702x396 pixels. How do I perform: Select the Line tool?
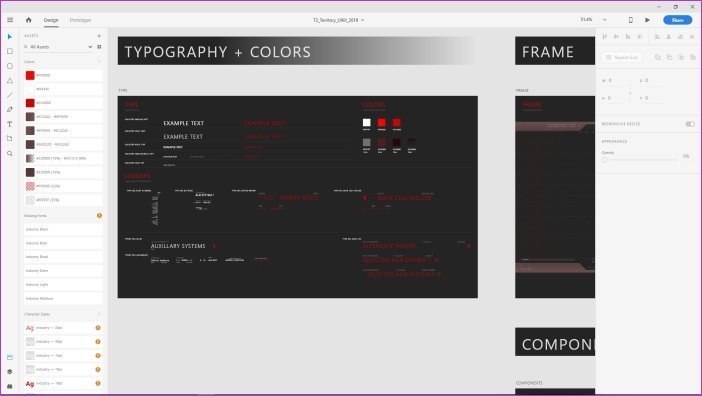pos(10,95)
